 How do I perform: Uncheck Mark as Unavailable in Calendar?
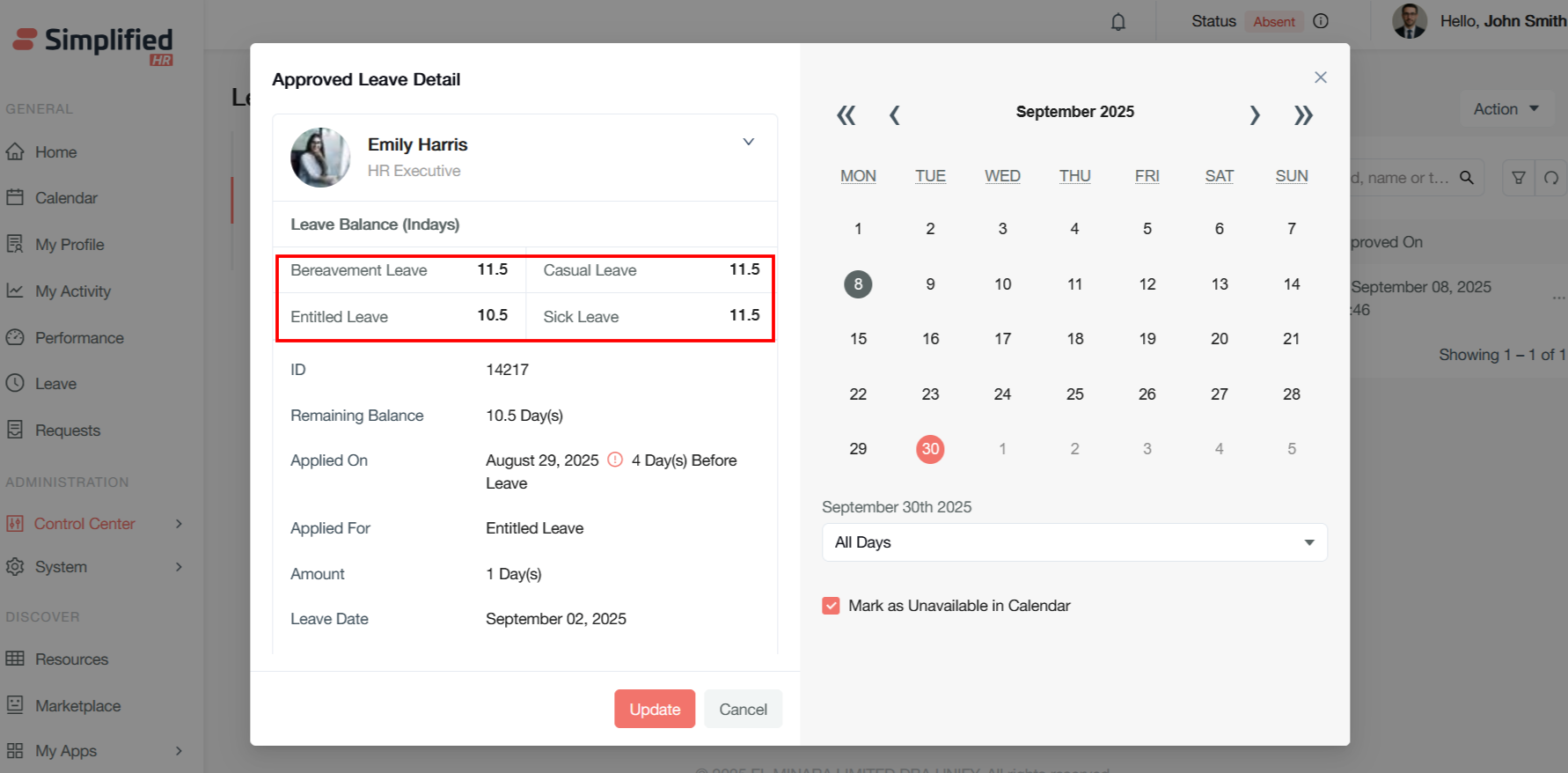pyautogui.click(x=831, y=606)
